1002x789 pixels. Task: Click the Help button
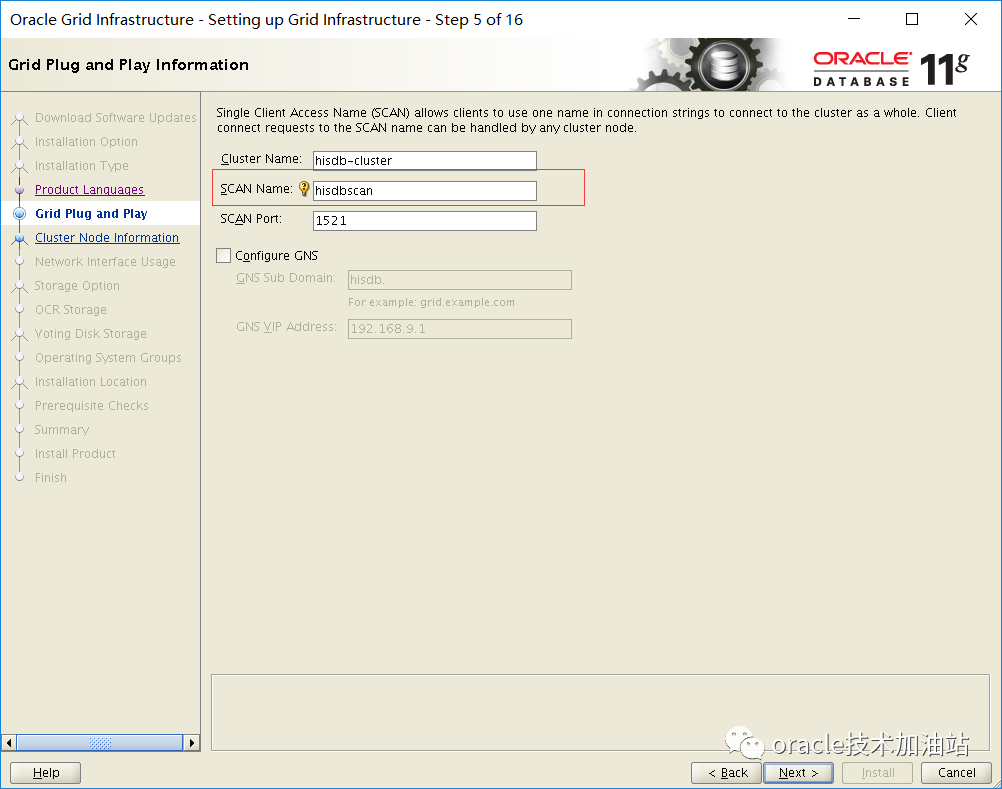45,772
